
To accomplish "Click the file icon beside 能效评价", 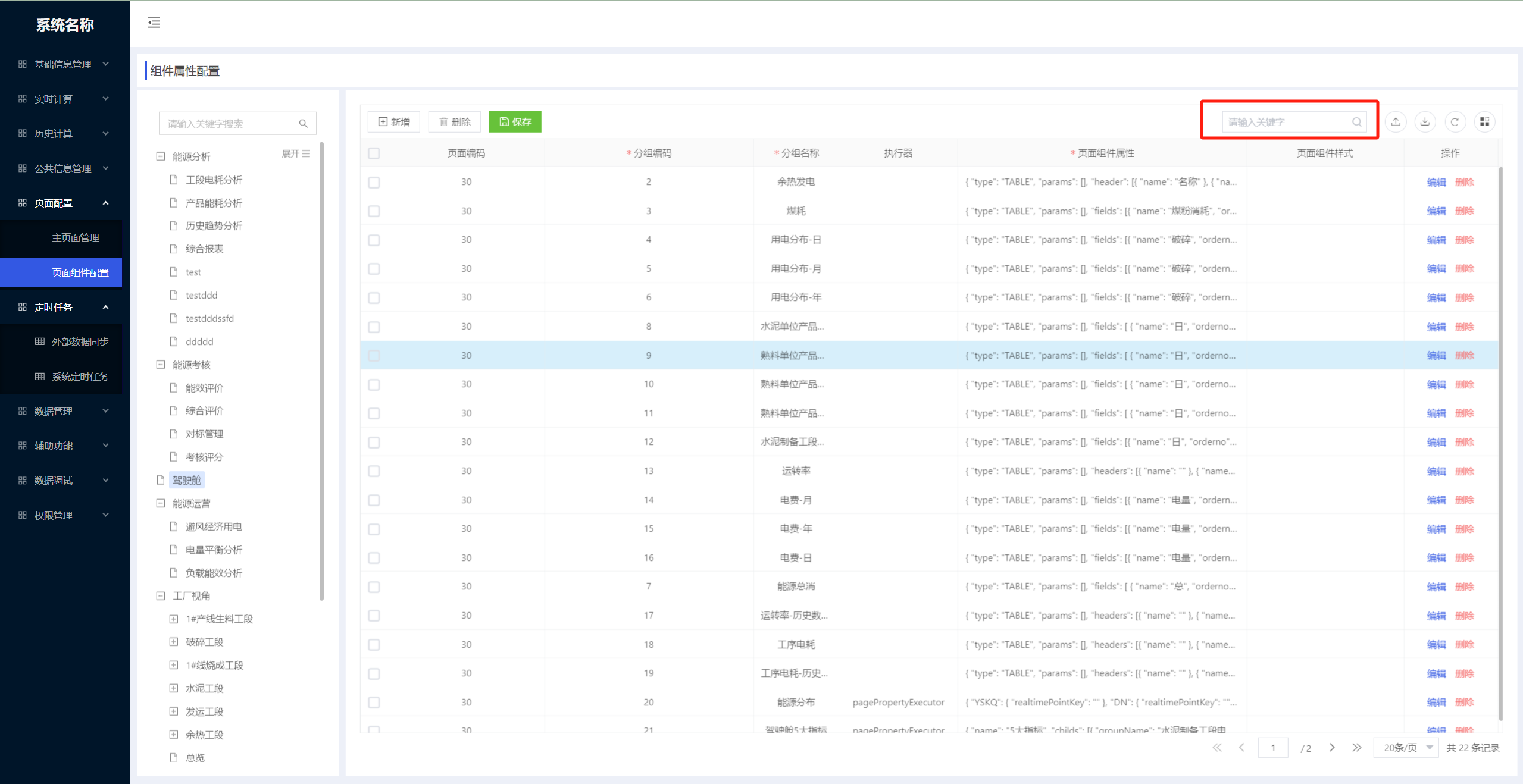I will [x=174, y=388].
